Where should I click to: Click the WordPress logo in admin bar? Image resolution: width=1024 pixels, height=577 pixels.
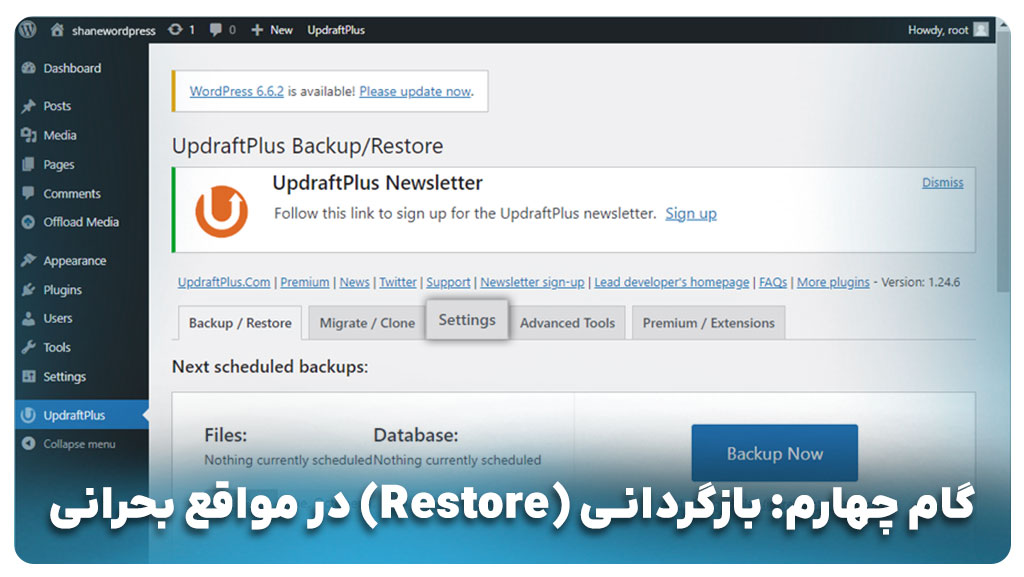point(28,30)
